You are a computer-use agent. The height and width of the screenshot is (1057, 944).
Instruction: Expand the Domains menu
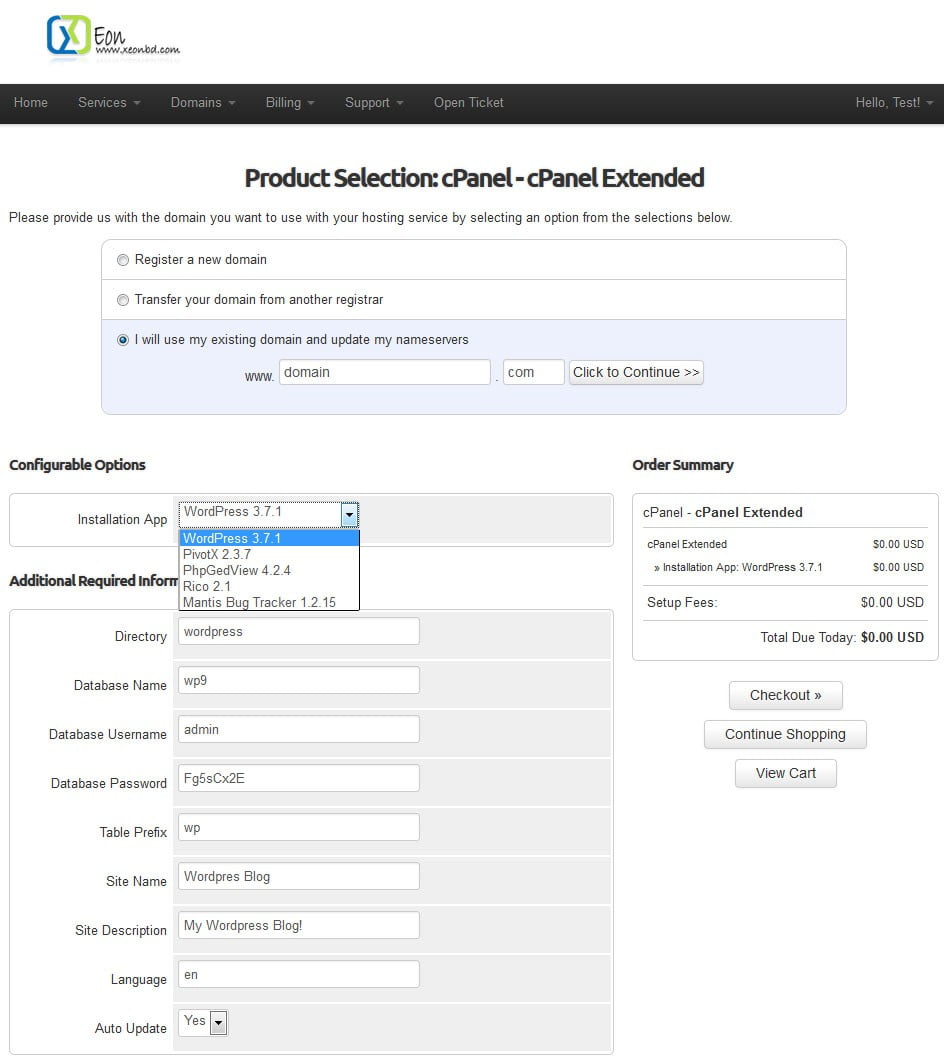click(202, 103)
